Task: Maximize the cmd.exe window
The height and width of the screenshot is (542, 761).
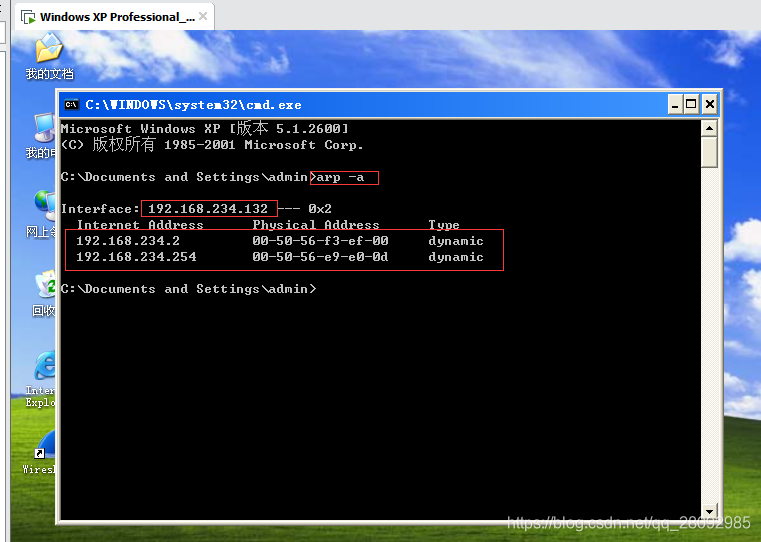Action: tap(691, 104)
